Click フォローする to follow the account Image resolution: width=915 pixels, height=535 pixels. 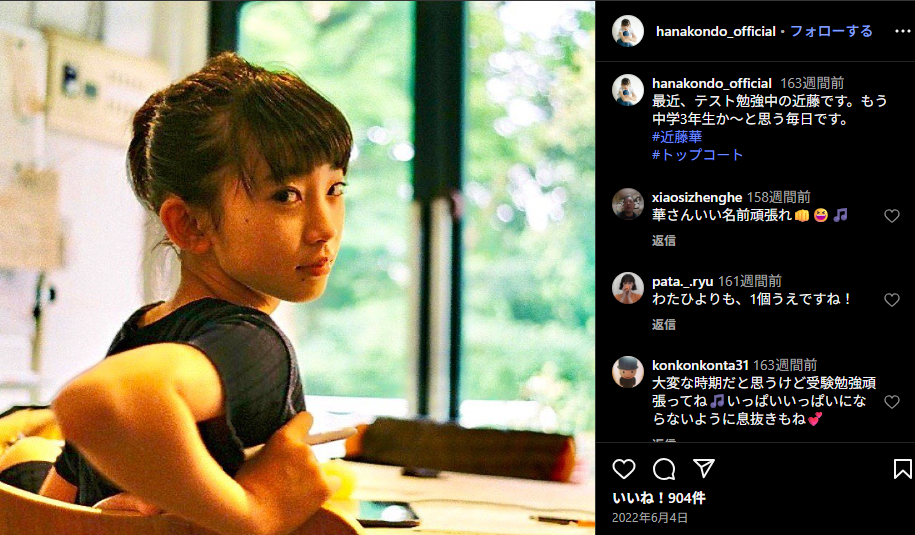pos(831,32)
